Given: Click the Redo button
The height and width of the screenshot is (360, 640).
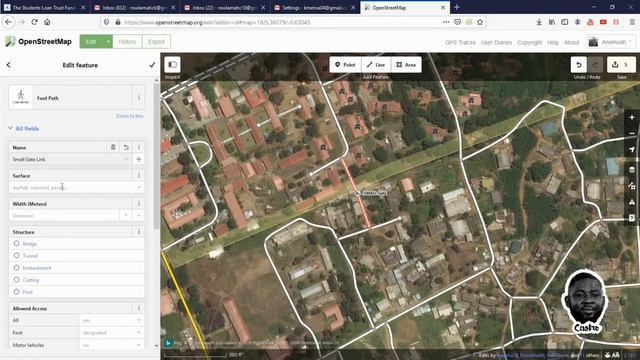Looking at the screenshot, I should pyautogui.click(x=595, y=64).
